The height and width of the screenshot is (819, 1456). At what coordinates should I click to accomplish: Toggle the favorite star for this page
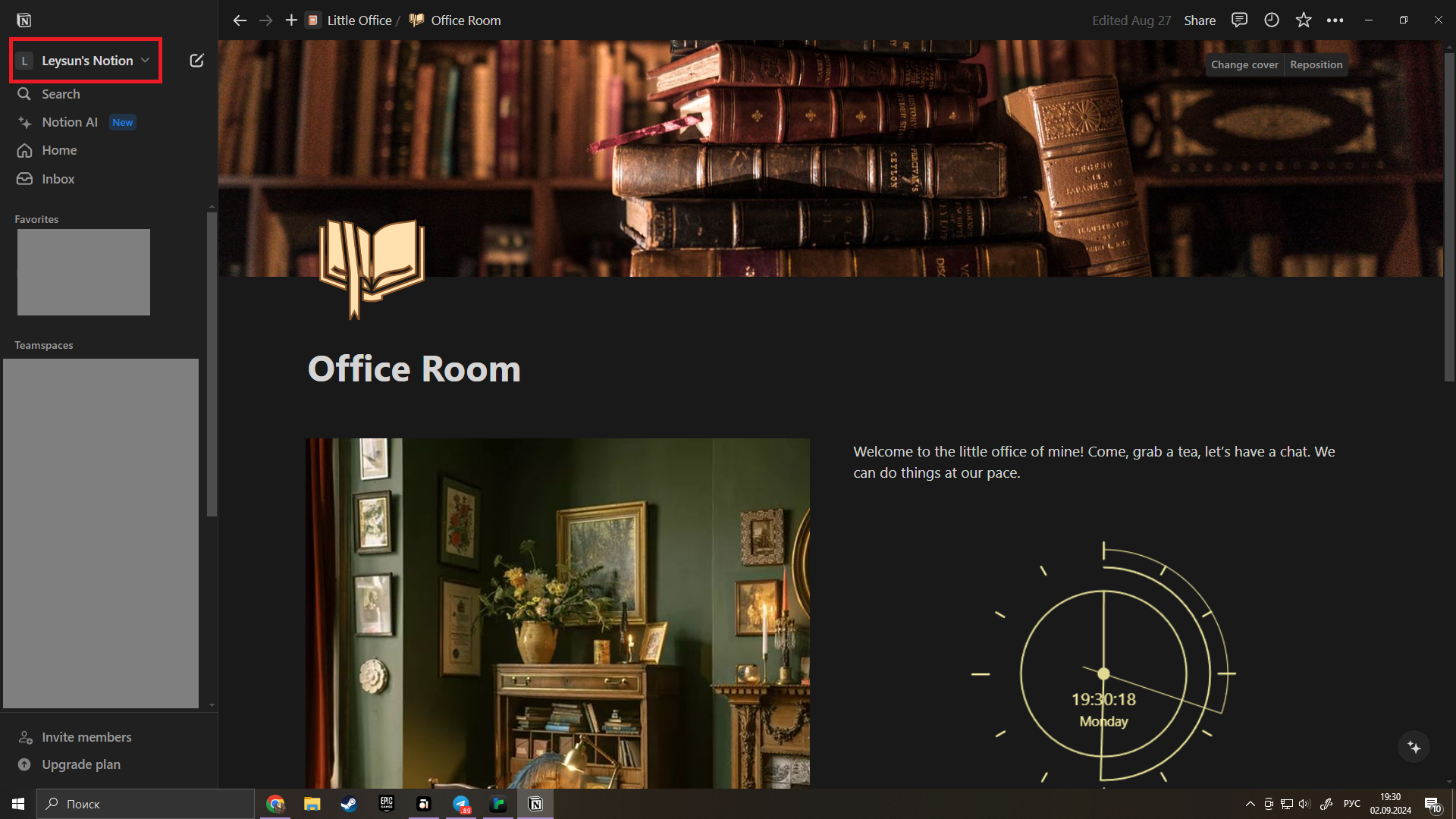click(1304, 20)
